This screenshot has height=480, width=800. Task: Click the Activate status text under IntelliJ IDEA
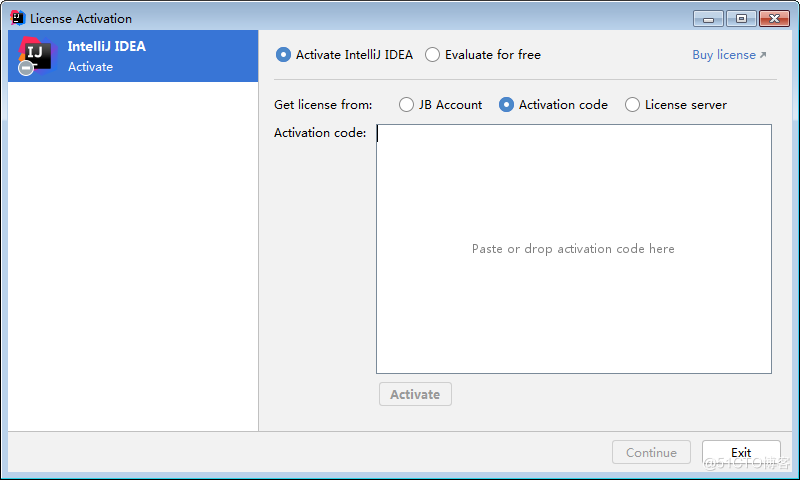click(x=90, y=67)
